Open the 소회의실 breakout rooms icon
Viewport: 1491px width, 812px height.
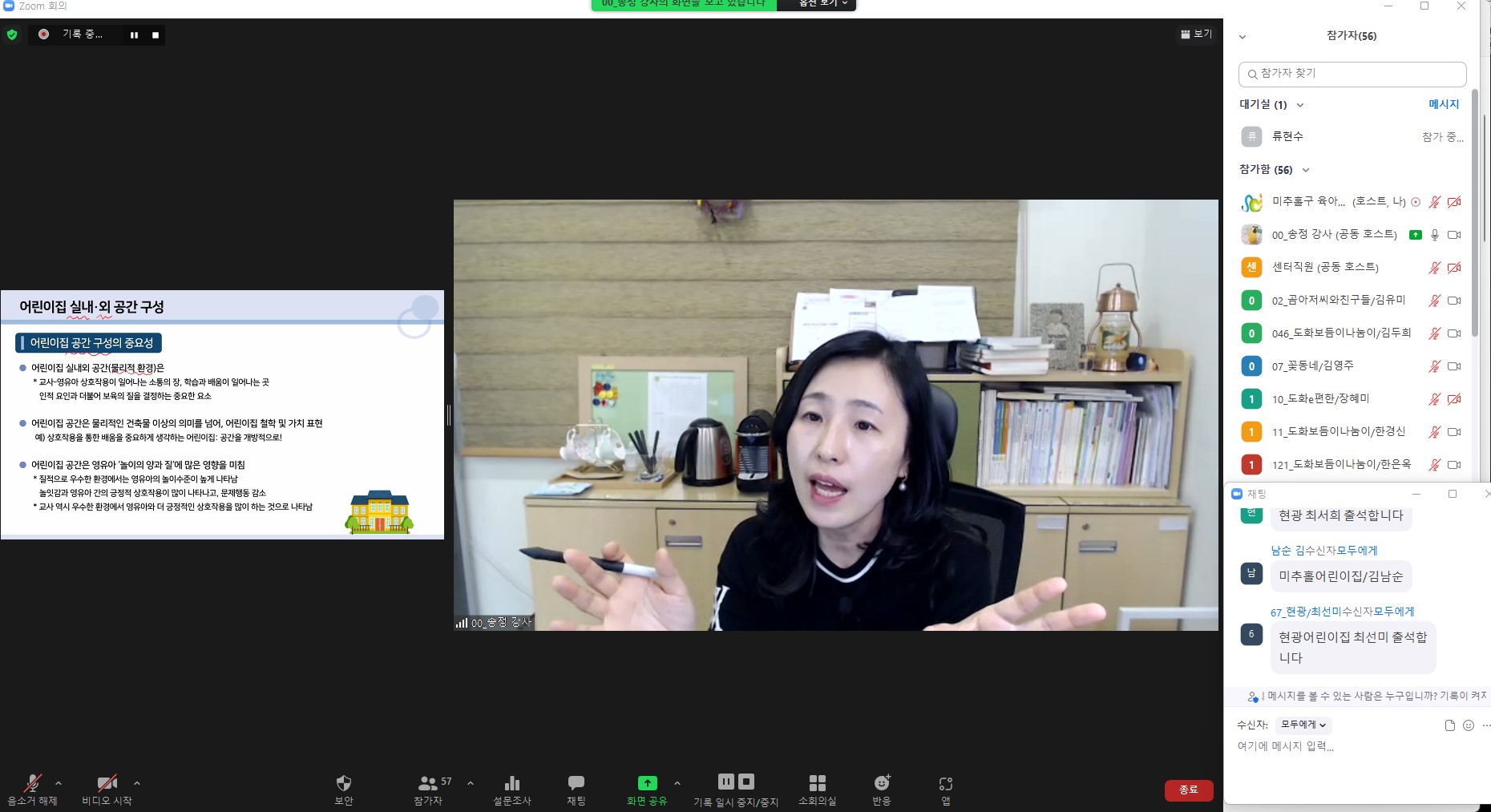point(817,783)
